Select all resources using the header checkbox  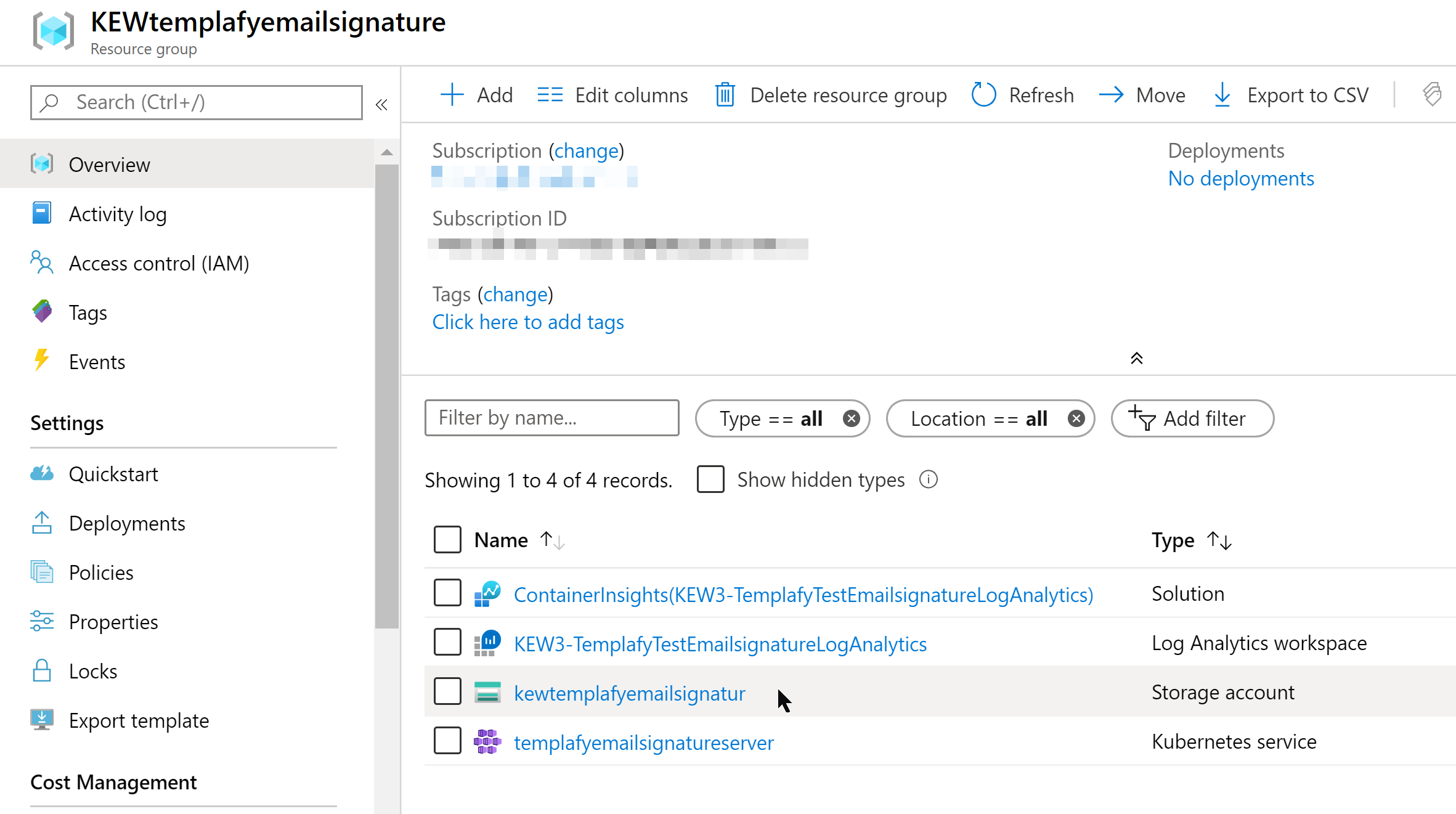tap(447, 539)
